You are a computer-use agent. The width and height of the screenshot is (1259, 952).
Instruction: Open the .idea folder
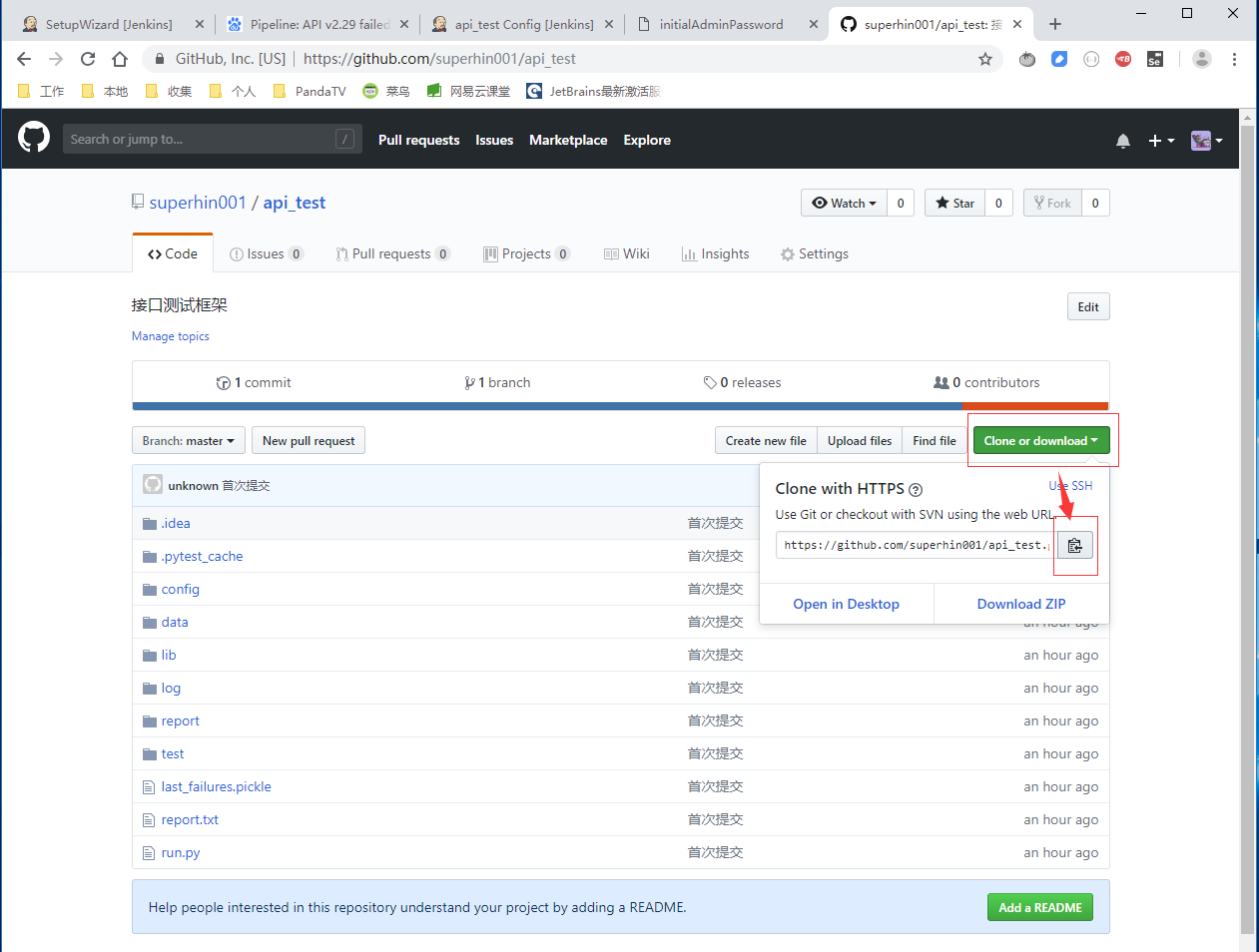point(176,523)
